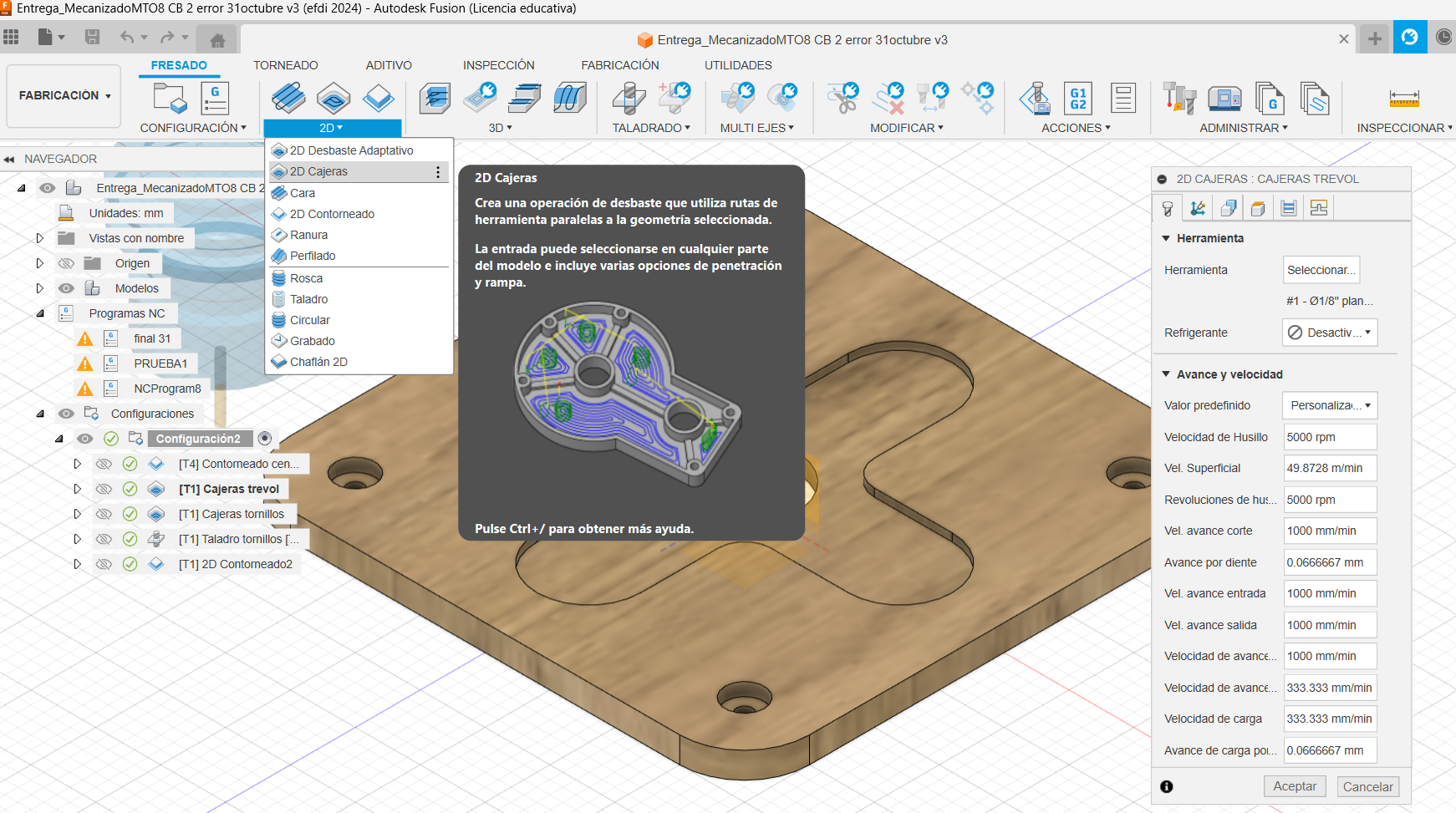Switch to the TORNEADO tab
The height and width of the screenshot is (813, 1456).
click(285, 65)
